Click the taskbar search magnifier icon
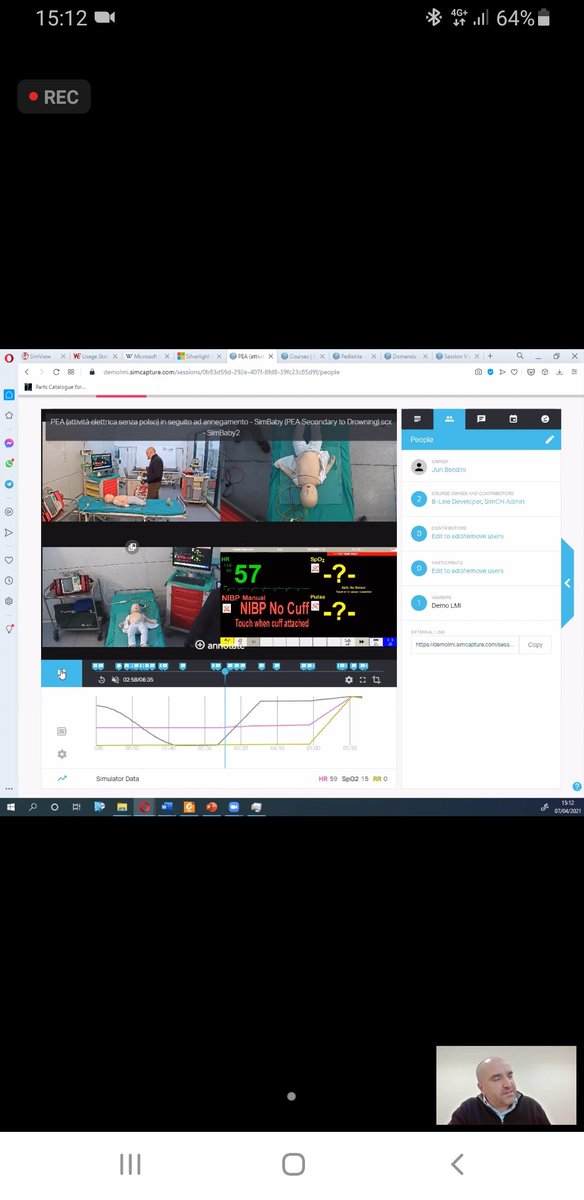 32,806
